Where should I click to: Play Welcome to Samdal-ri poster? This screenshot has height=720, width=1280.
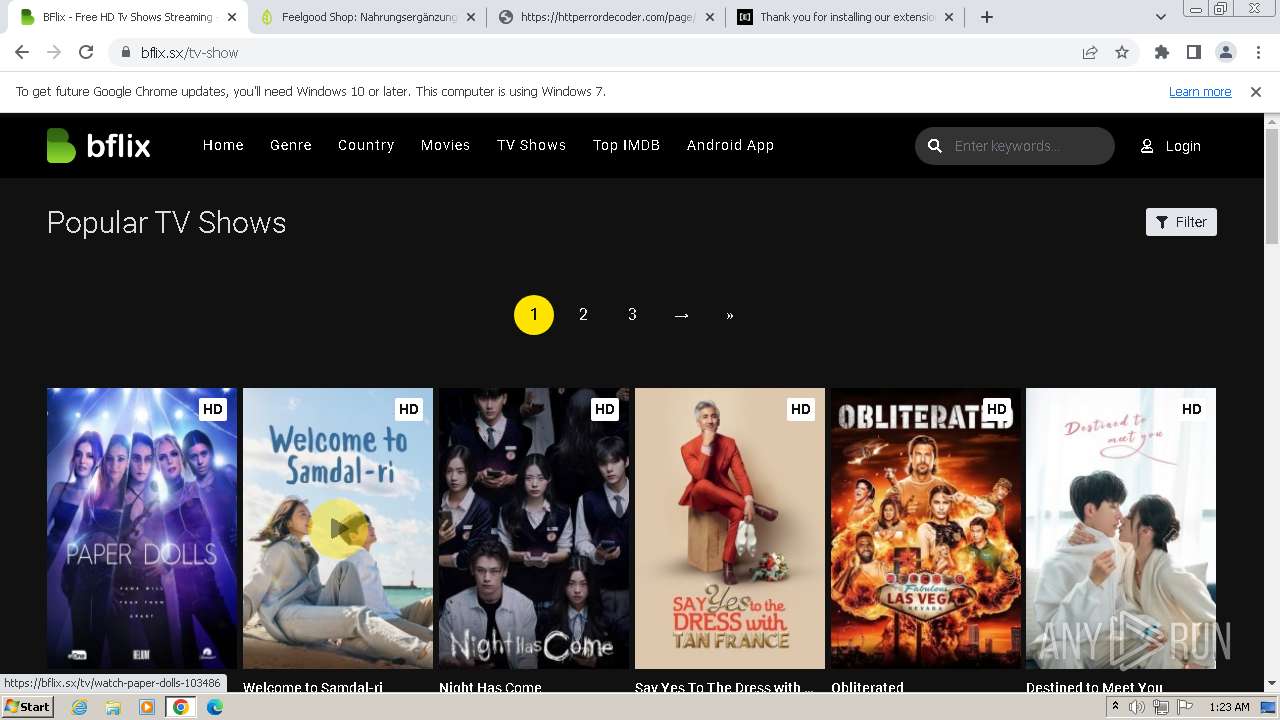coord(338,528)
